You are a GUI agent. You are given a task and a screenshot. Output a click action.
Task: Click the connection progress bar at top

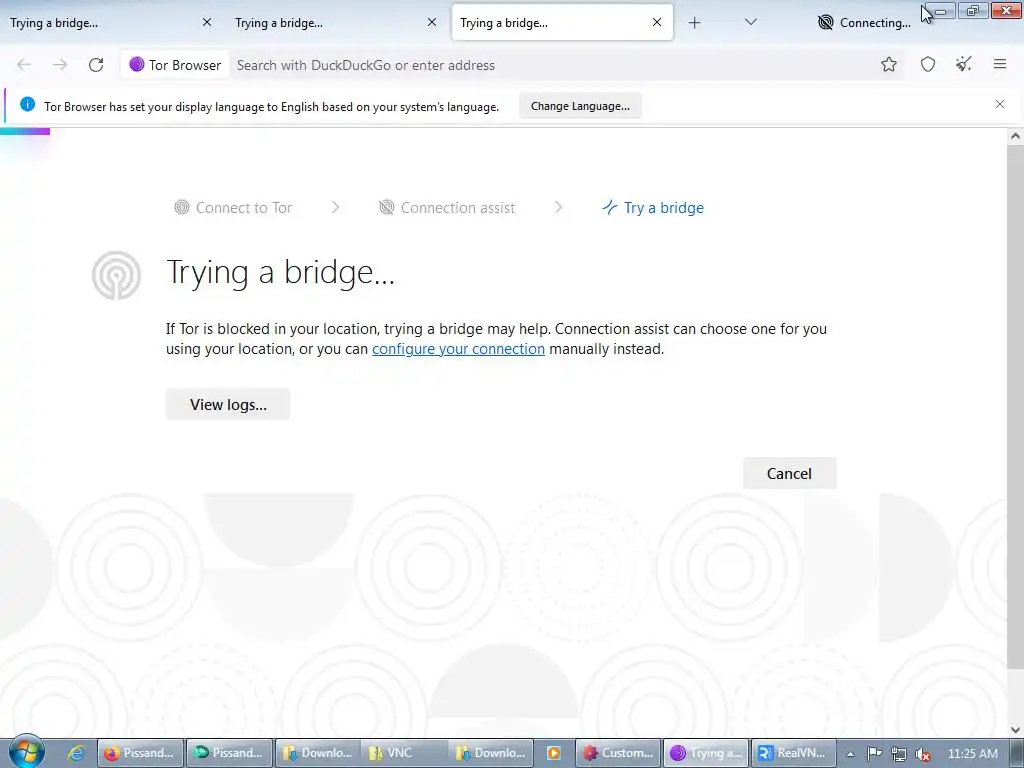[x=25, y=132]
